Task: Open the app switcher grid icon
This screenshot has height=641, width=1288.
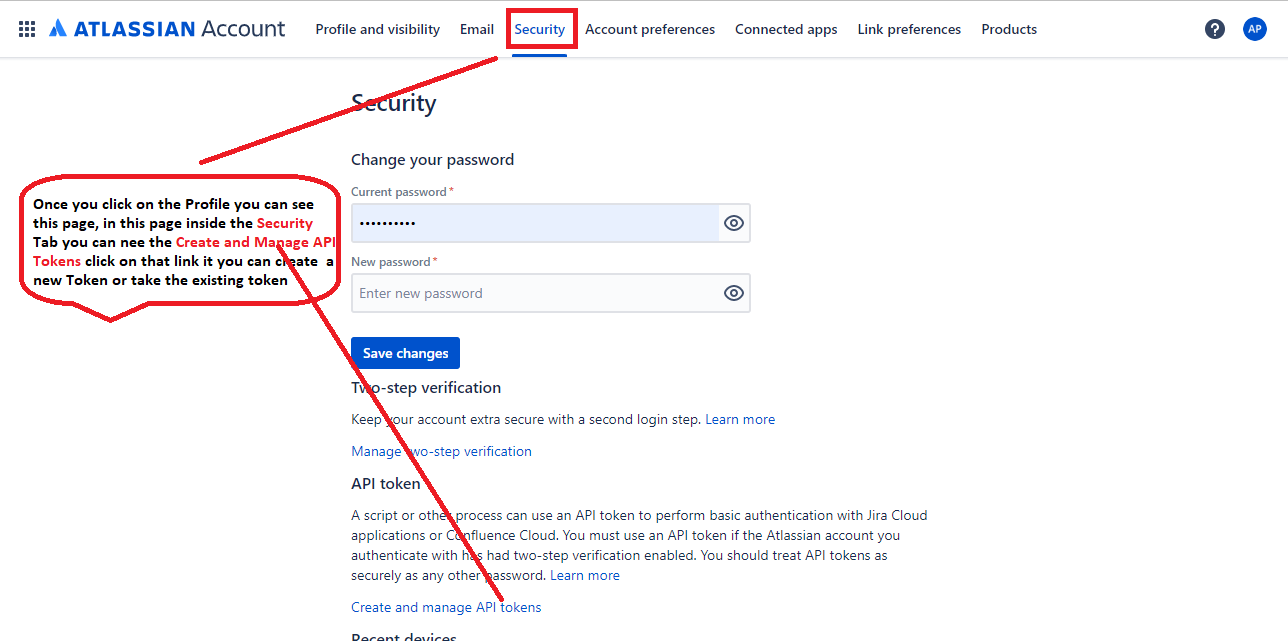Action: pyautogui.click(x=27, y=29)
